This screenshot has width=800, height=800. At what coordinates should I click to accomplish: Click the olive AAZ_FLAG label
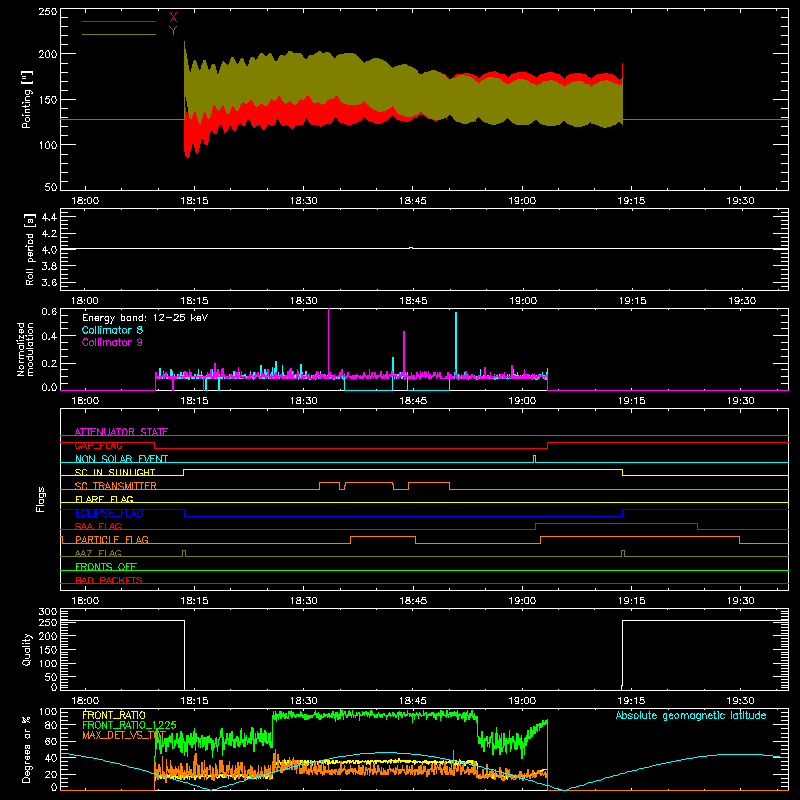(x=98, y=553)
